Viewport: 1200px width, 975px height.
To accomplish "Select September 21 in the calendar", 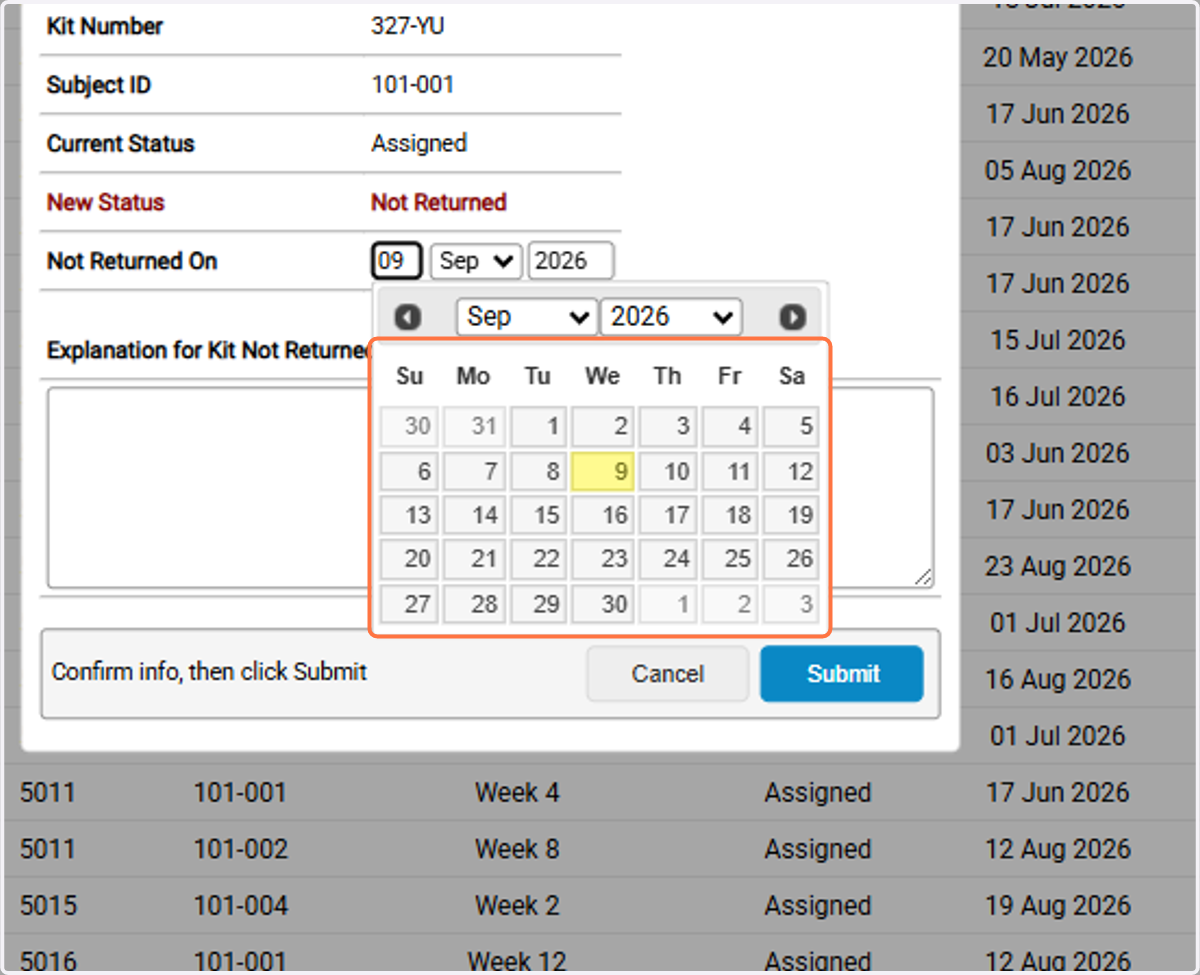I will click(x=474, y=559).
